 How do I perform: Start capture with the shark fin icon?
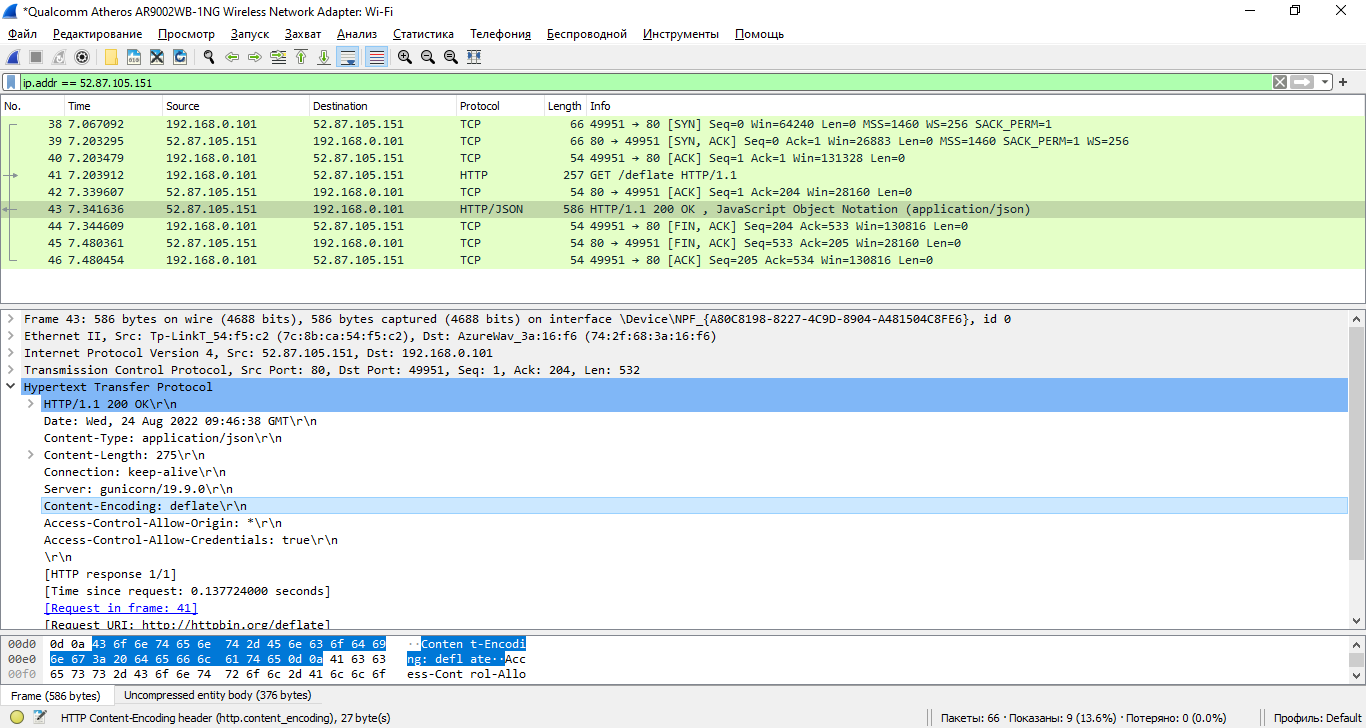13,57
